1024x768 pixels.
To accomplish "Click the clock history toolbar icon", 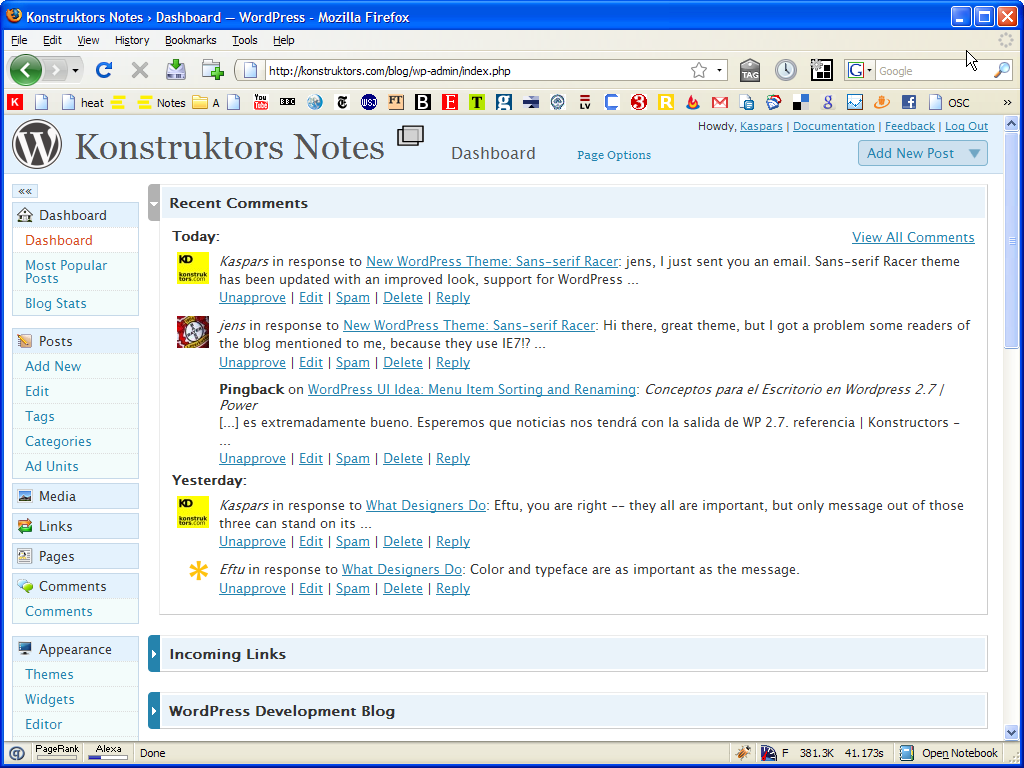I will tap(786, 70).
